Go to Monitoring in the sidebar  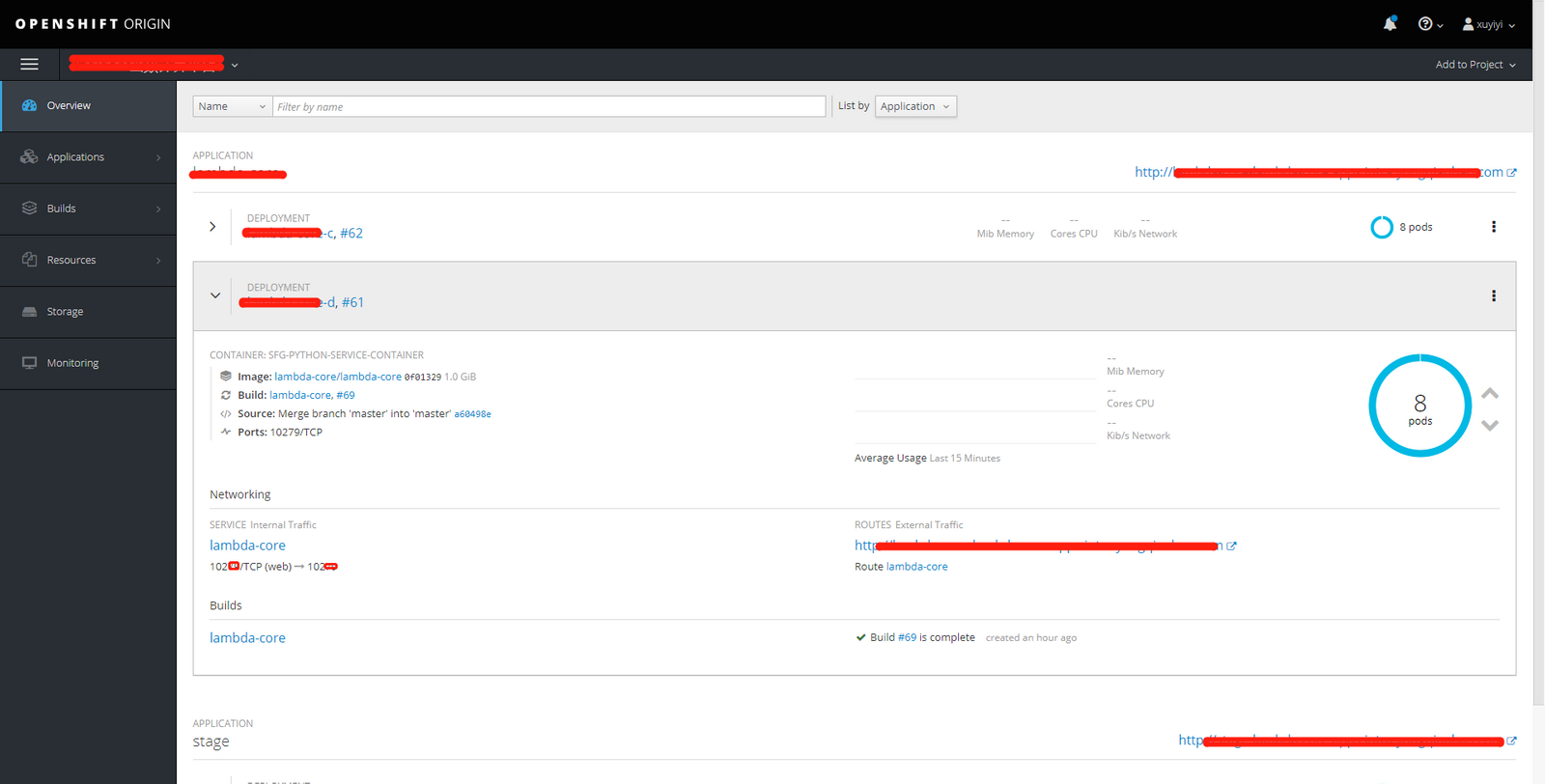[x=72, y=363]
